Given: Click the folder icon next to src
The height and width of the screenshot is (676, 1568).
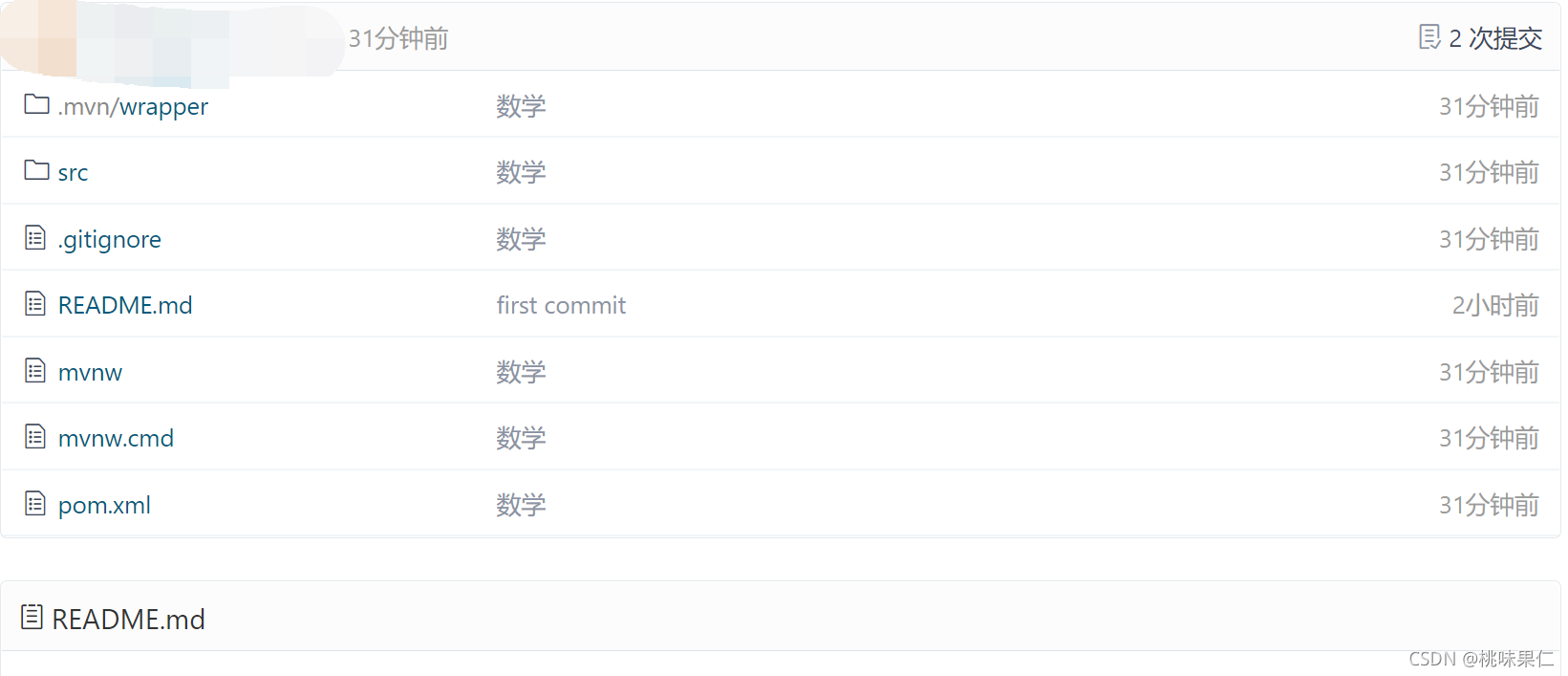Looking at the screenshot, I should [x=36, y=170].
